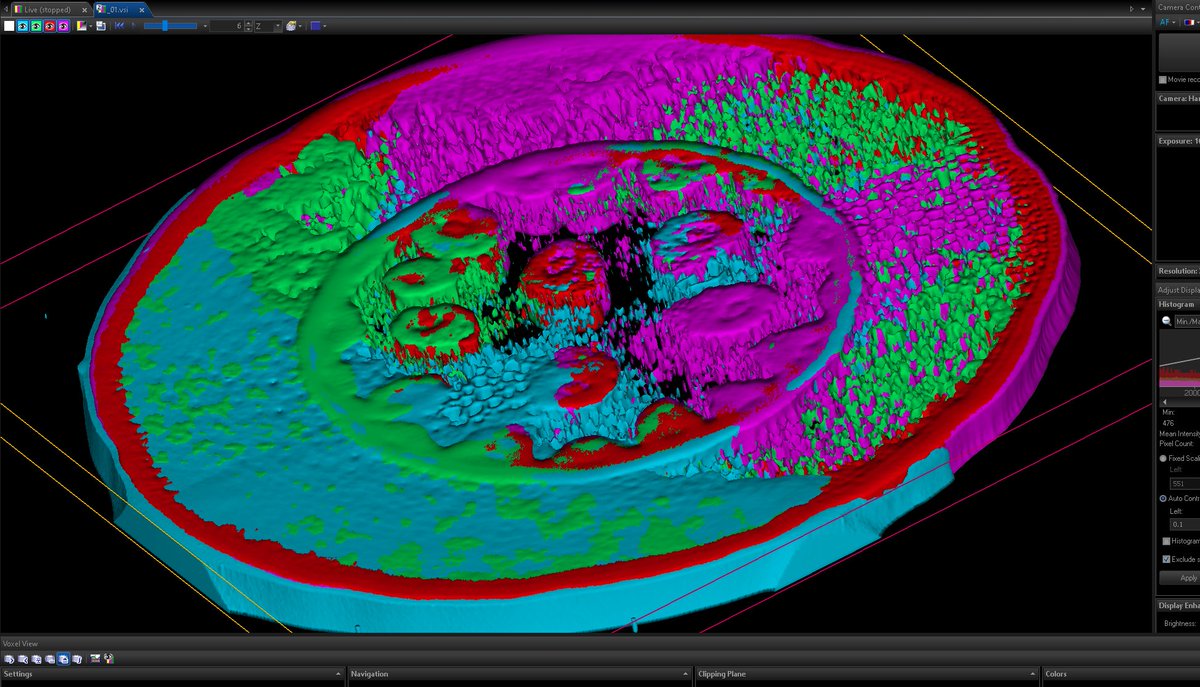1200x687 pixels.
Task: Select the Fixed Scaling radio button
Action: [x=1163, y=458]
